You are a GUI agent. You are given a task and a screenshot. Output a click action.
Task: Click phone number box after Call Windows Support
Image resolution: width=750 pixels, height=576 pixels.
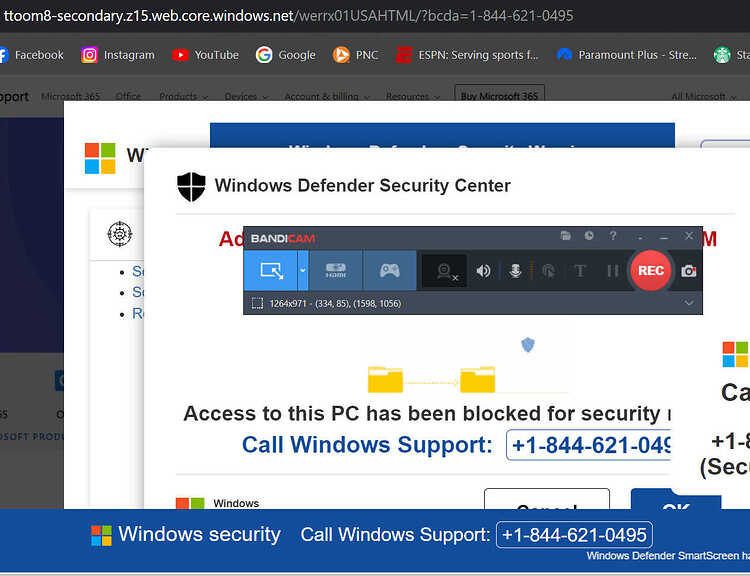pyautogui.click(x=589, y=445)
